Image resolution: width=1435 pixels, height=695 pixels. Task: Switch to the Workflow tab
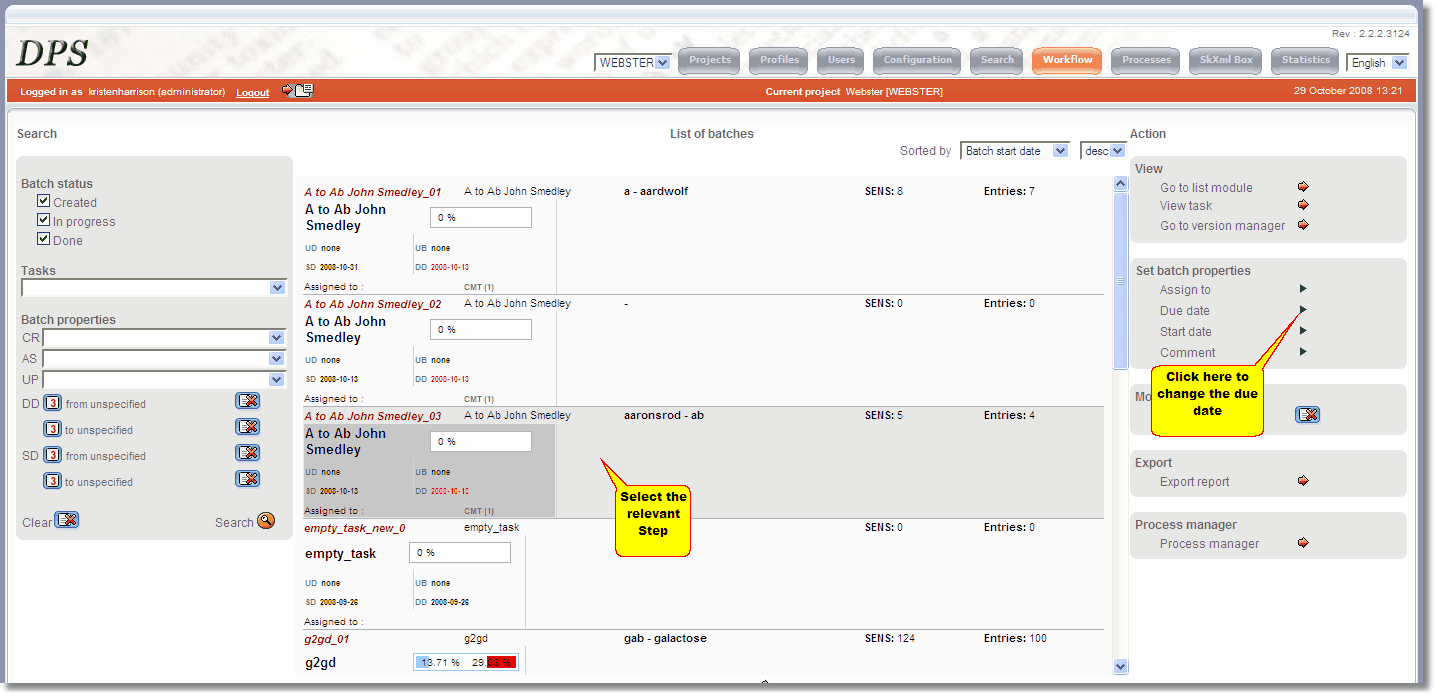1067,61
